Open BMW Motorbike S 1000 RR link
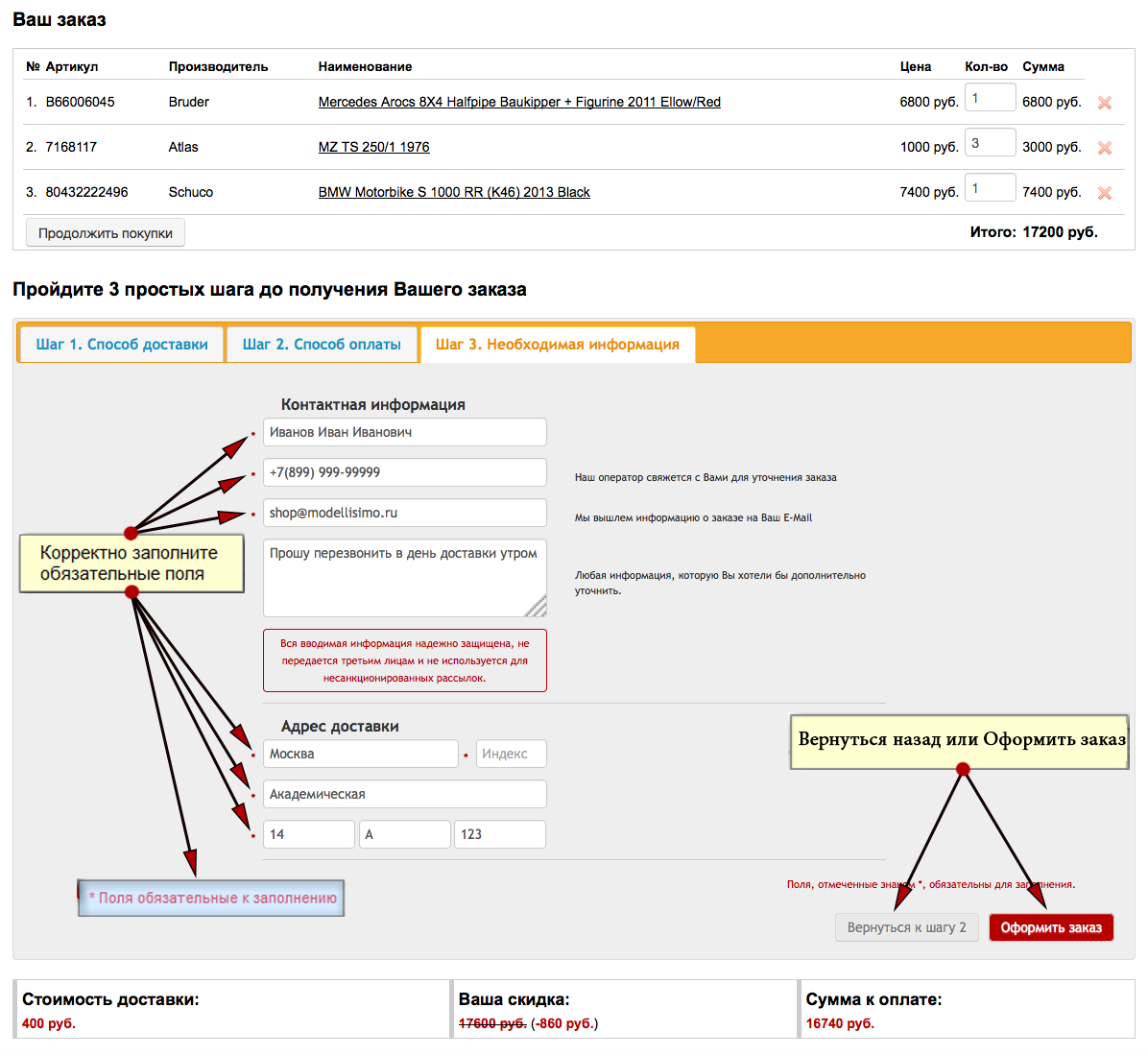The height and width of the screenshot is (1056, 1148). tap(453, 192)
